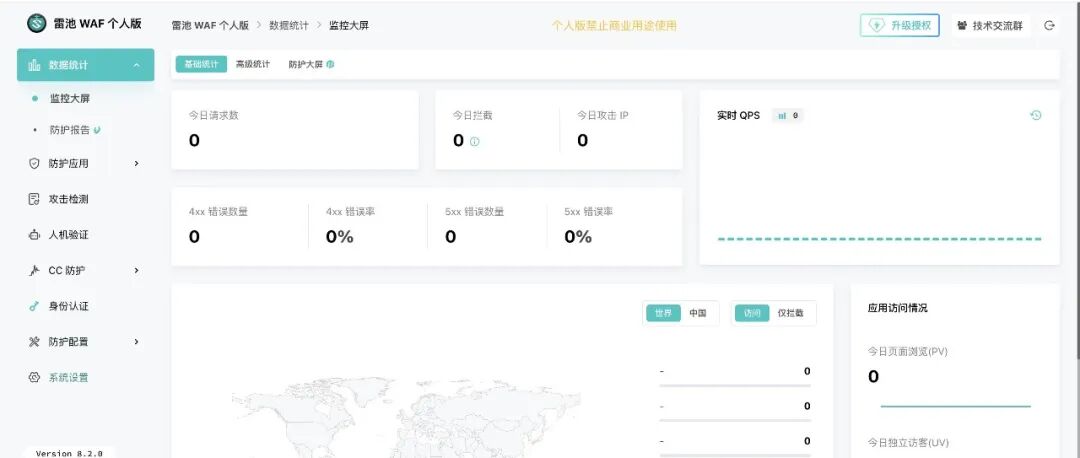The image size is (1080, 458).
Task: Click the 个人版禁止商业用途使用 notice
Action: point(614,25)
